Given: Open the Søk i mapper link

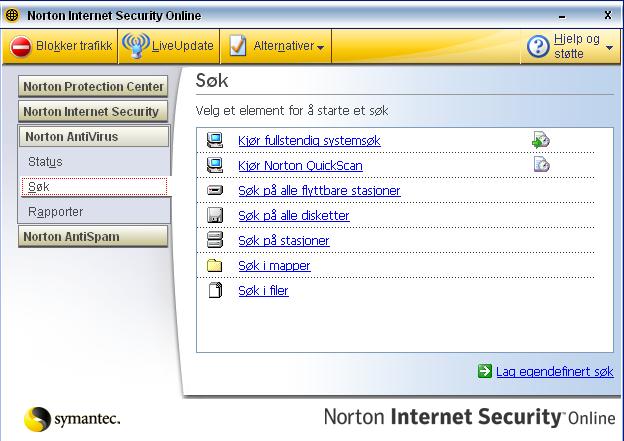Looking at the screenshot, I should click(x=274, y=265).
